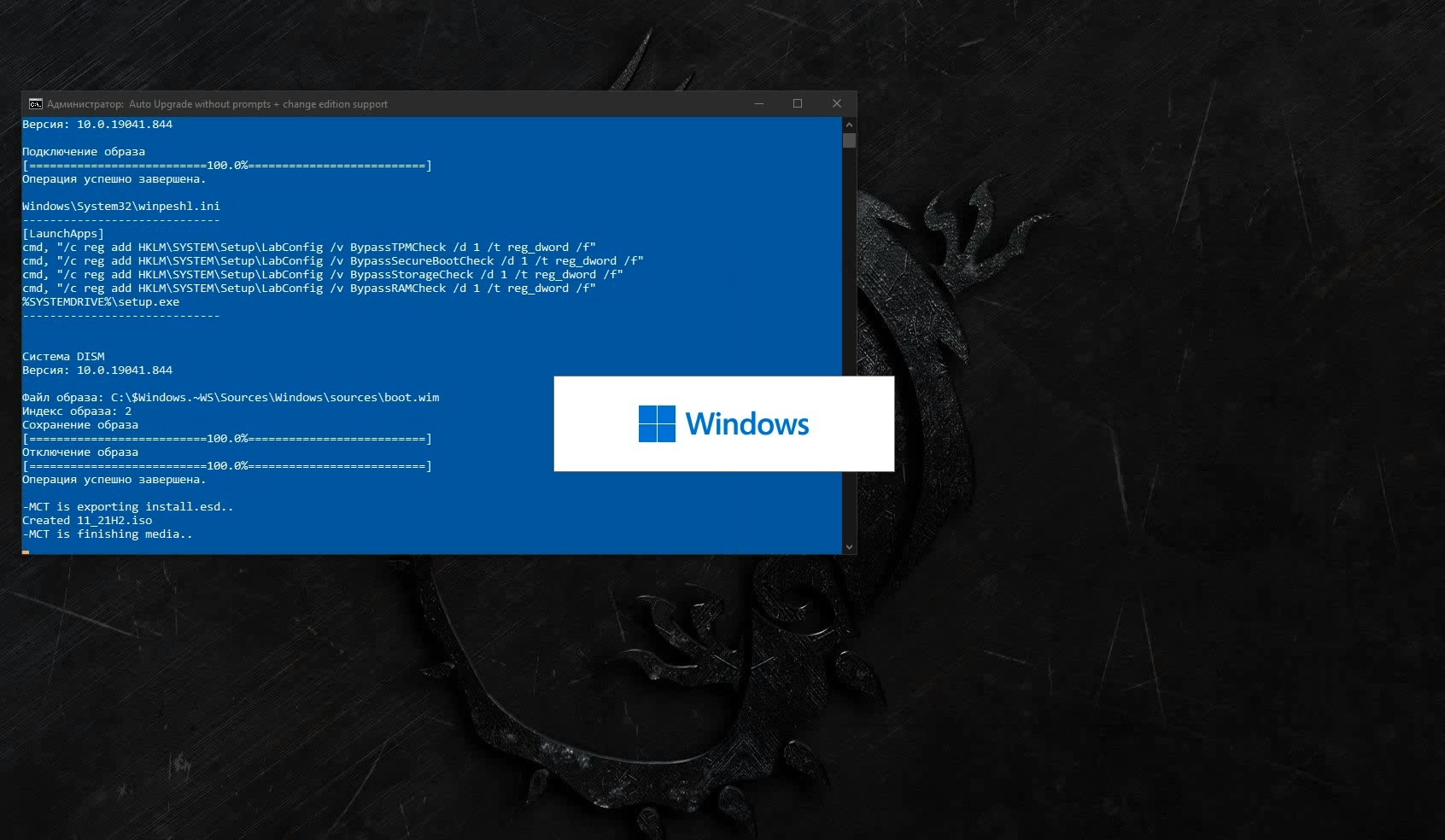Screen dimensions: 1445x840
Task: Click the line 'Windows\System32\winpeshl.ini'
Action: [x=121, y=207]
